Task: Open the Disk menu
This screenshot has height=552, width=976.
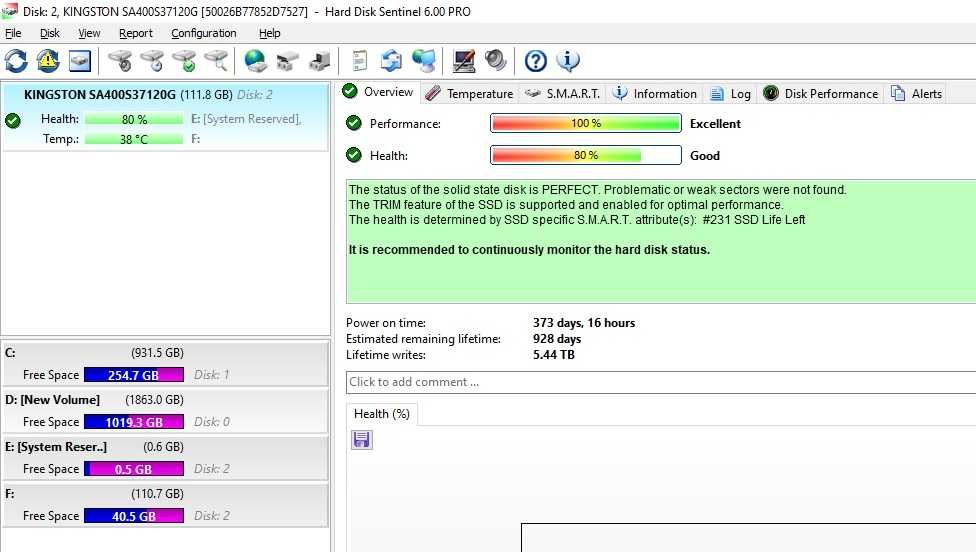Action: click(x=50, y=33)
